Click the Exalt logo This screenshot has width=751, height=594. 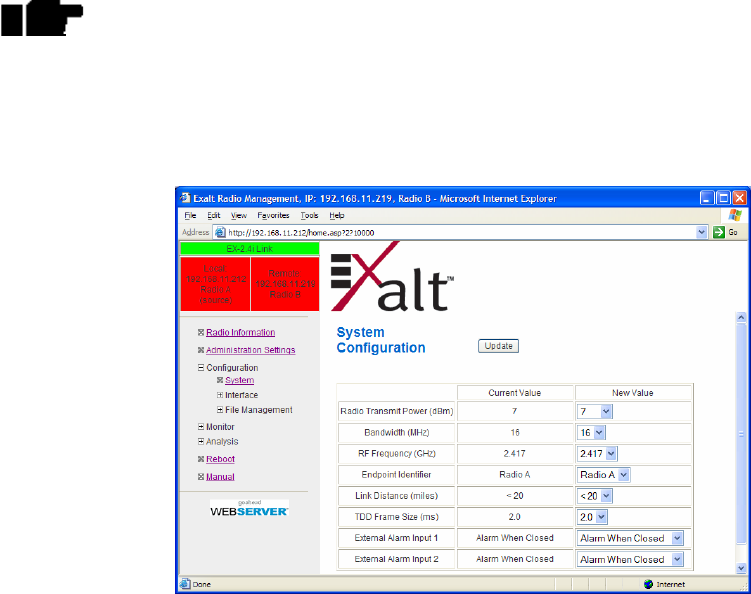(x=392, y=276)
